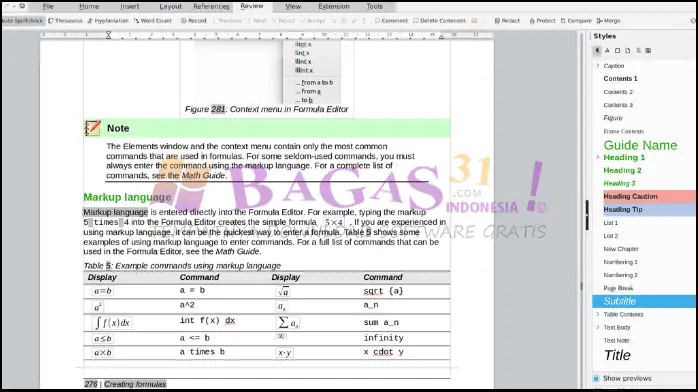Toggle Auto Spellcheck on the toolbar
This screenshot has width=698, height=392.
[x=22, y=20]
